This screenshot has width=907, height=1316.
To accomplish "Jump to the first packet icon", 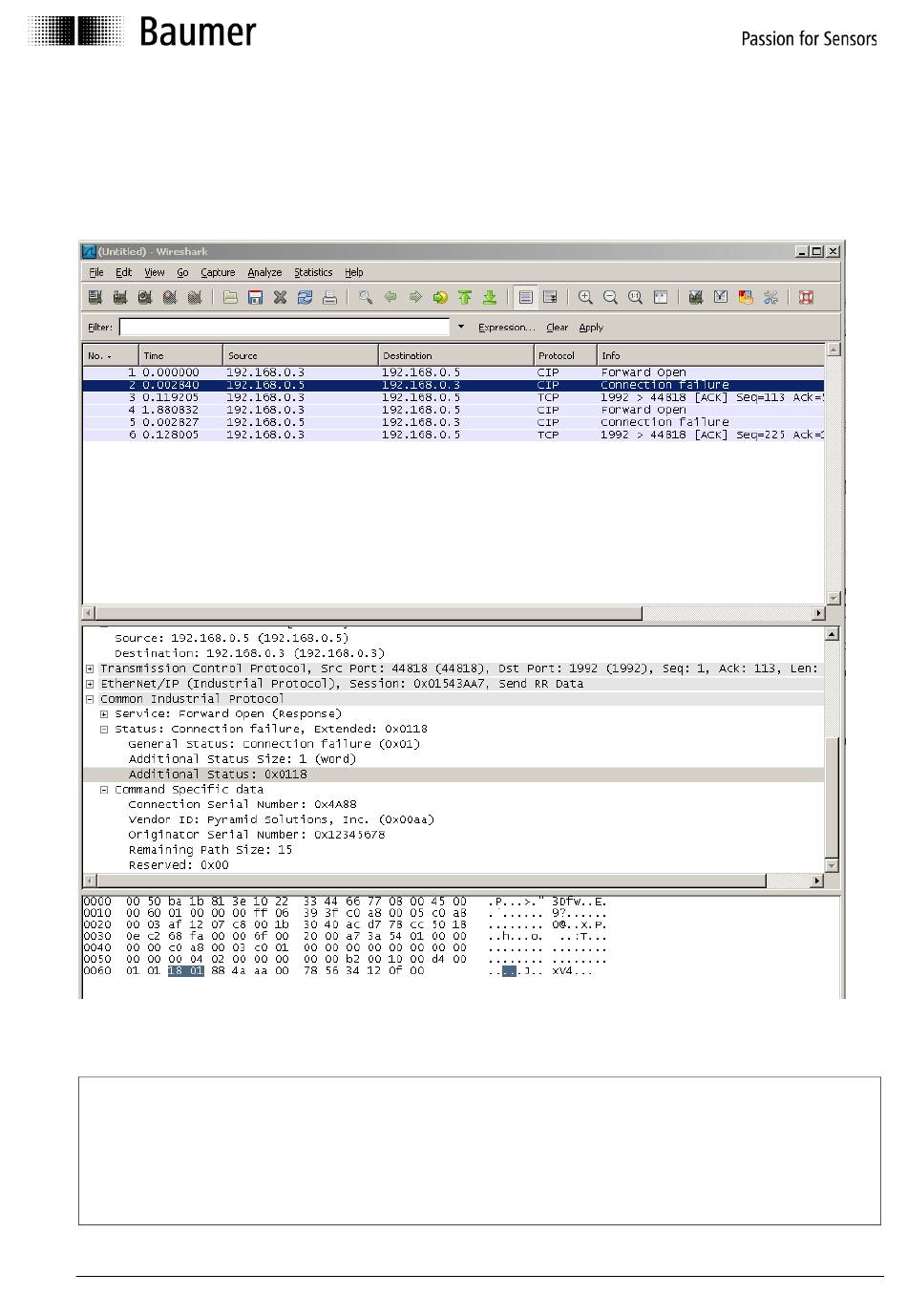I will click(465, 297).
